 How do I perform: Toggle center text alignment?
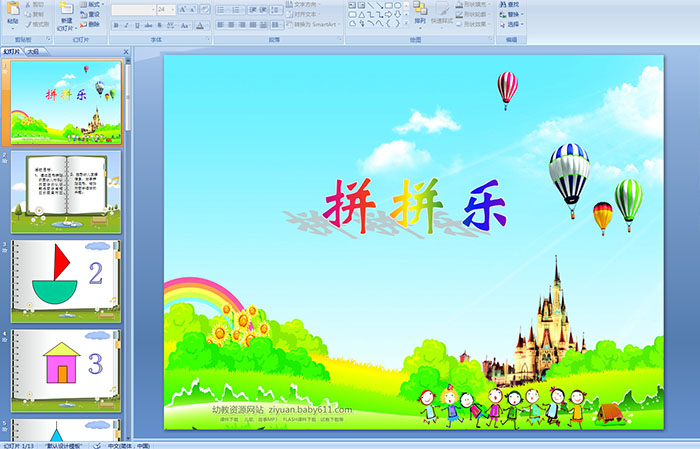pos(231,25)
